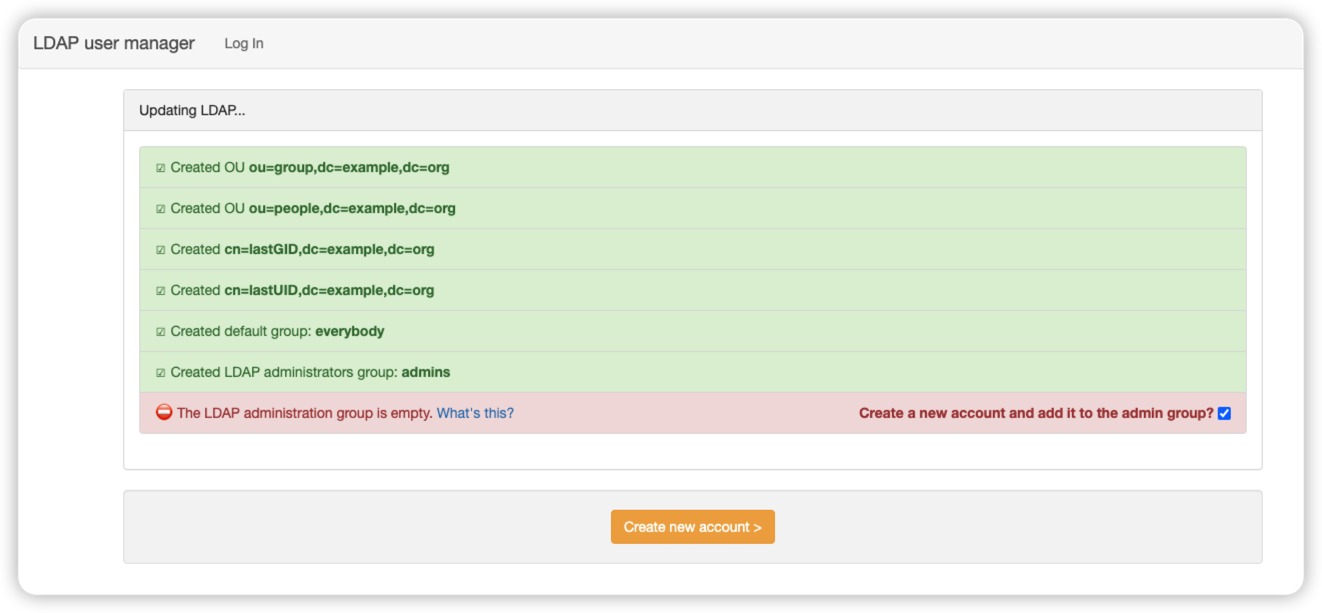Click the bold "everybody" group name
This screenshot has height=613, width=1322.
point(350,331)
